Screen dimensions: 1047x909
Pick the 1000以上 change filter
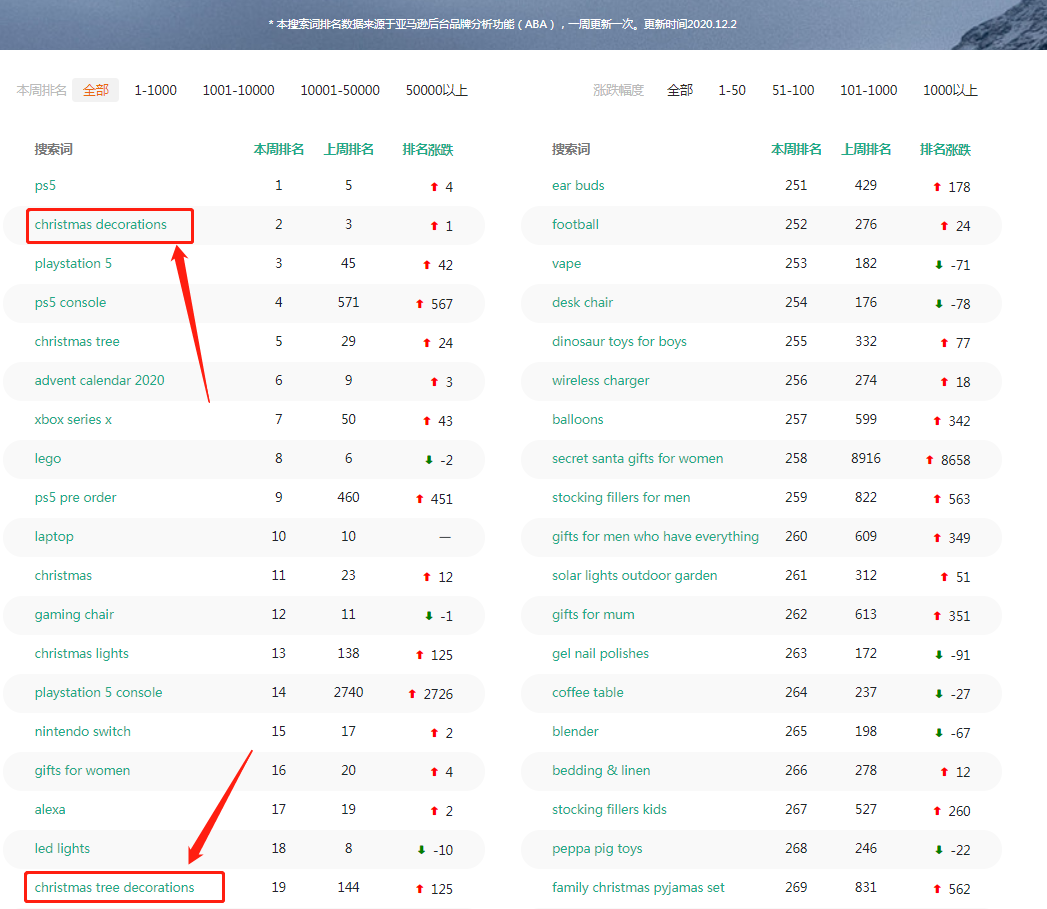pyautogui.click(x=950, y=90)
